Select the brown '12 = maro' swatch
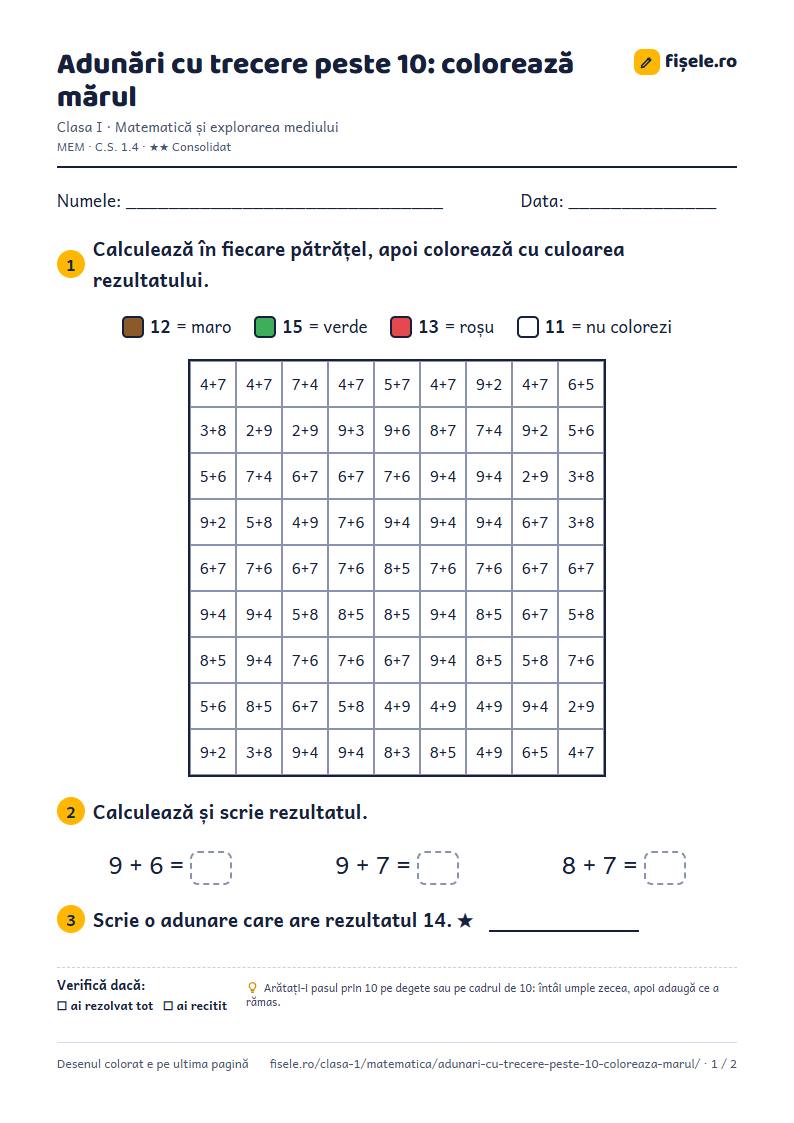 133,327
